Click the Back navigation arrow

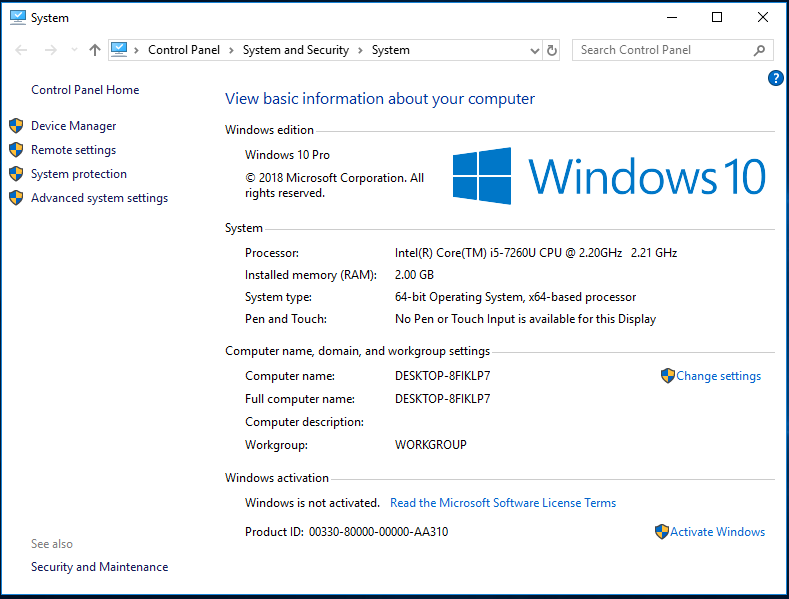[21, 50]
